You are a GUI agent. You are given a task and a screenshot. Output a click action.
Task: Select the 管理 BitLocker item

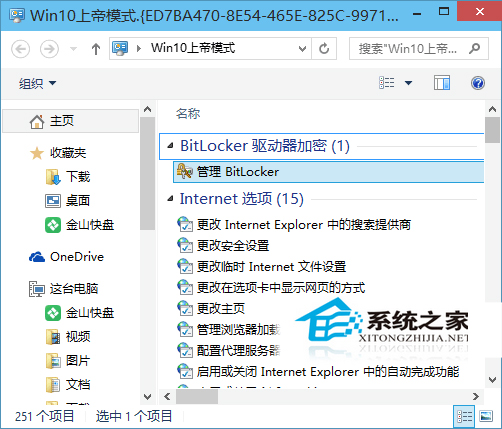coord(329,172)
